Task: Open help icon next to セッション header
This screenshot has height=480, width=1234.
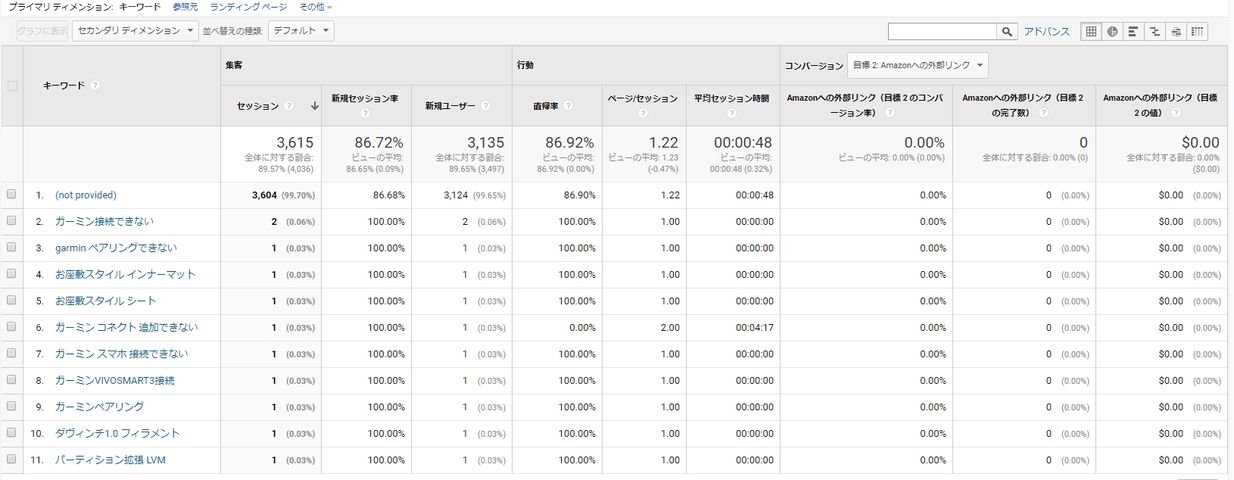Action: 289,106
